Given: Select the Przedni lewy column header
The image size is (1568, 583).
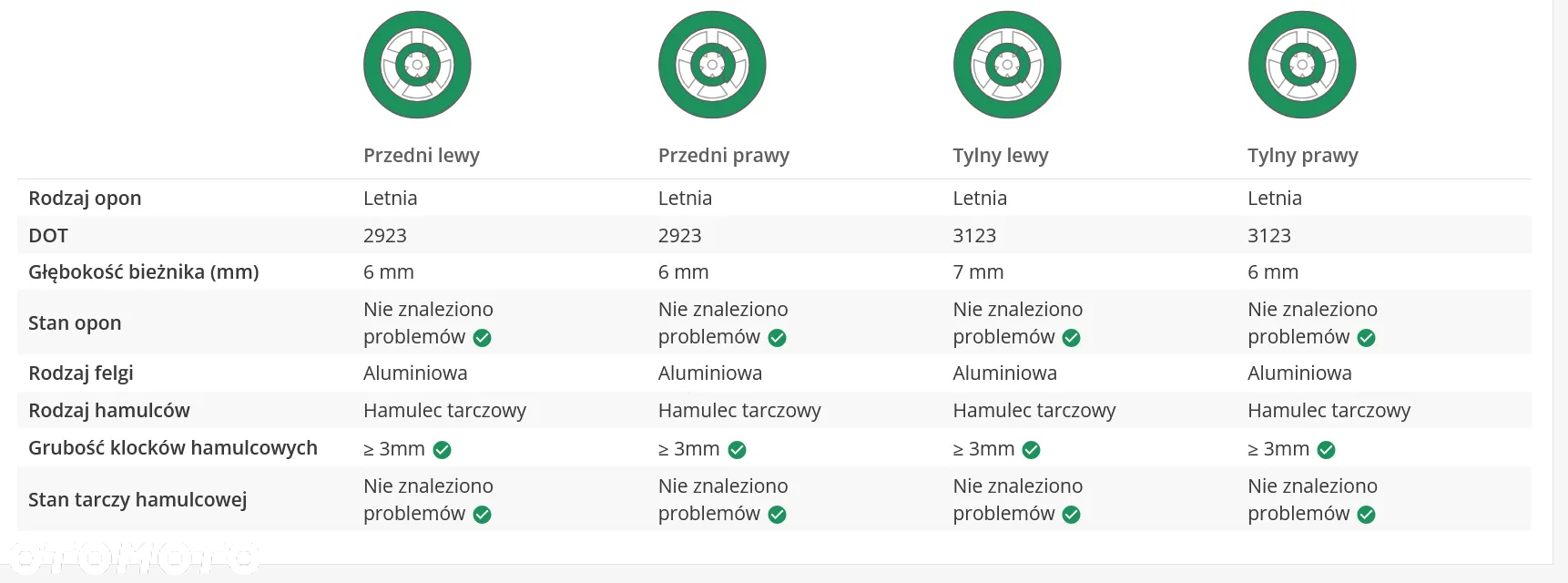Looking at the screenshot, I should point(422,156).
